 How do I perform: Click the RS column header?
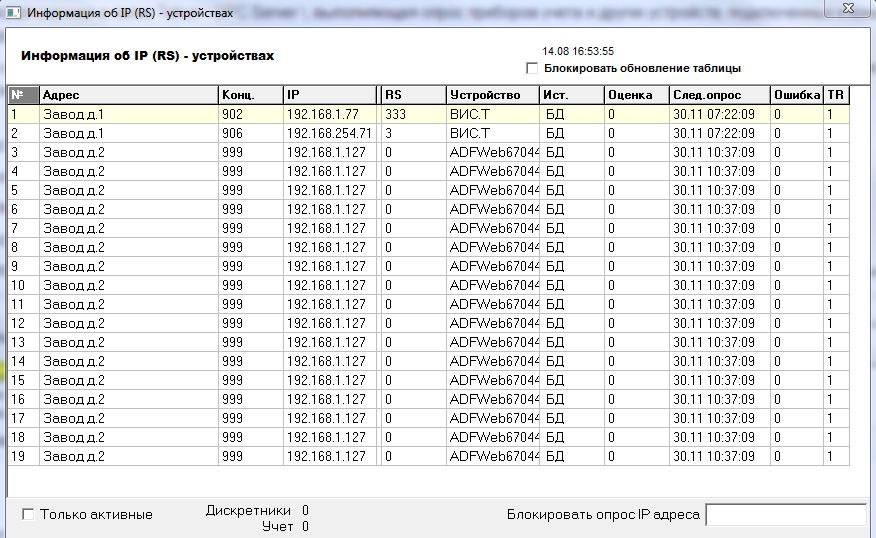[413, 95]
